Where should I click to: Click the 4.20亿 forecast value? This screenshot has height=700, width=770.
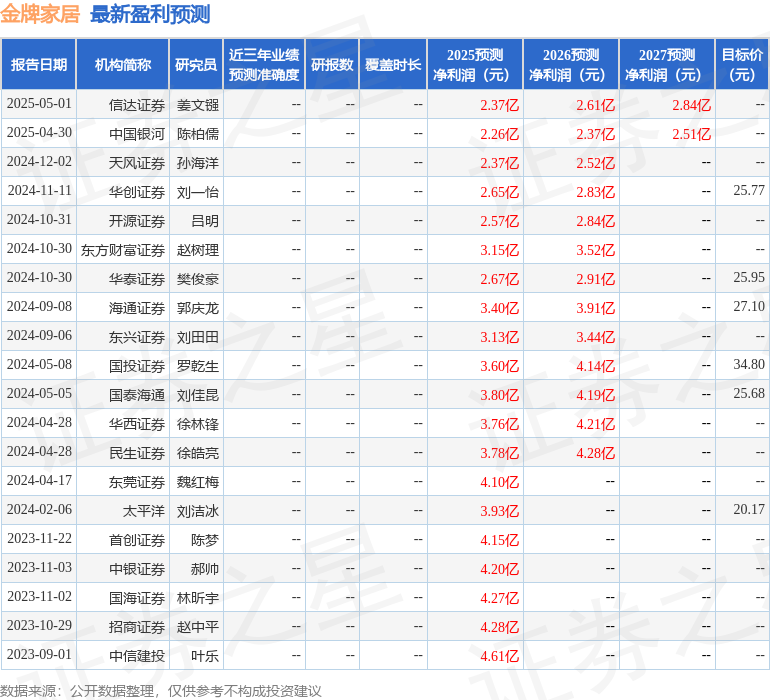pos(499,569)
